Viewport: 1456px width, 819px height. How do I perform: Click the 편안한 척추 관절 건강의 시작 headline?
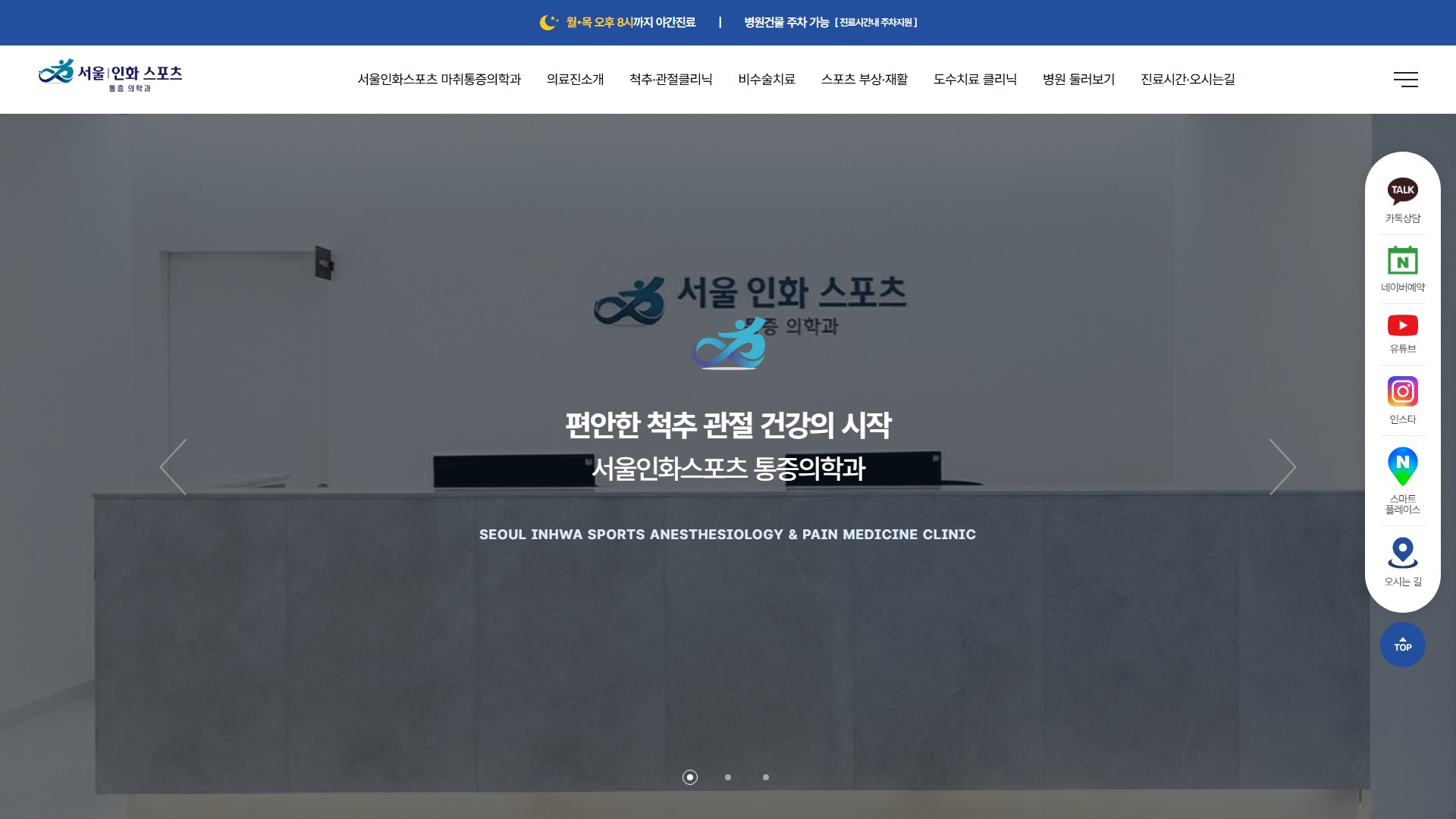pyautogui.click(x=728, y=425)
